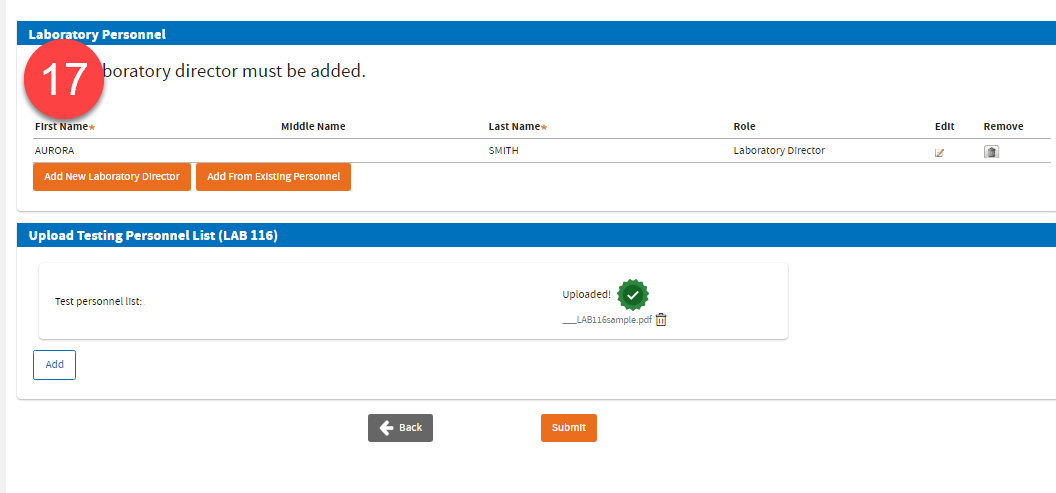Click the Middle Name column header

click(313, 127)
